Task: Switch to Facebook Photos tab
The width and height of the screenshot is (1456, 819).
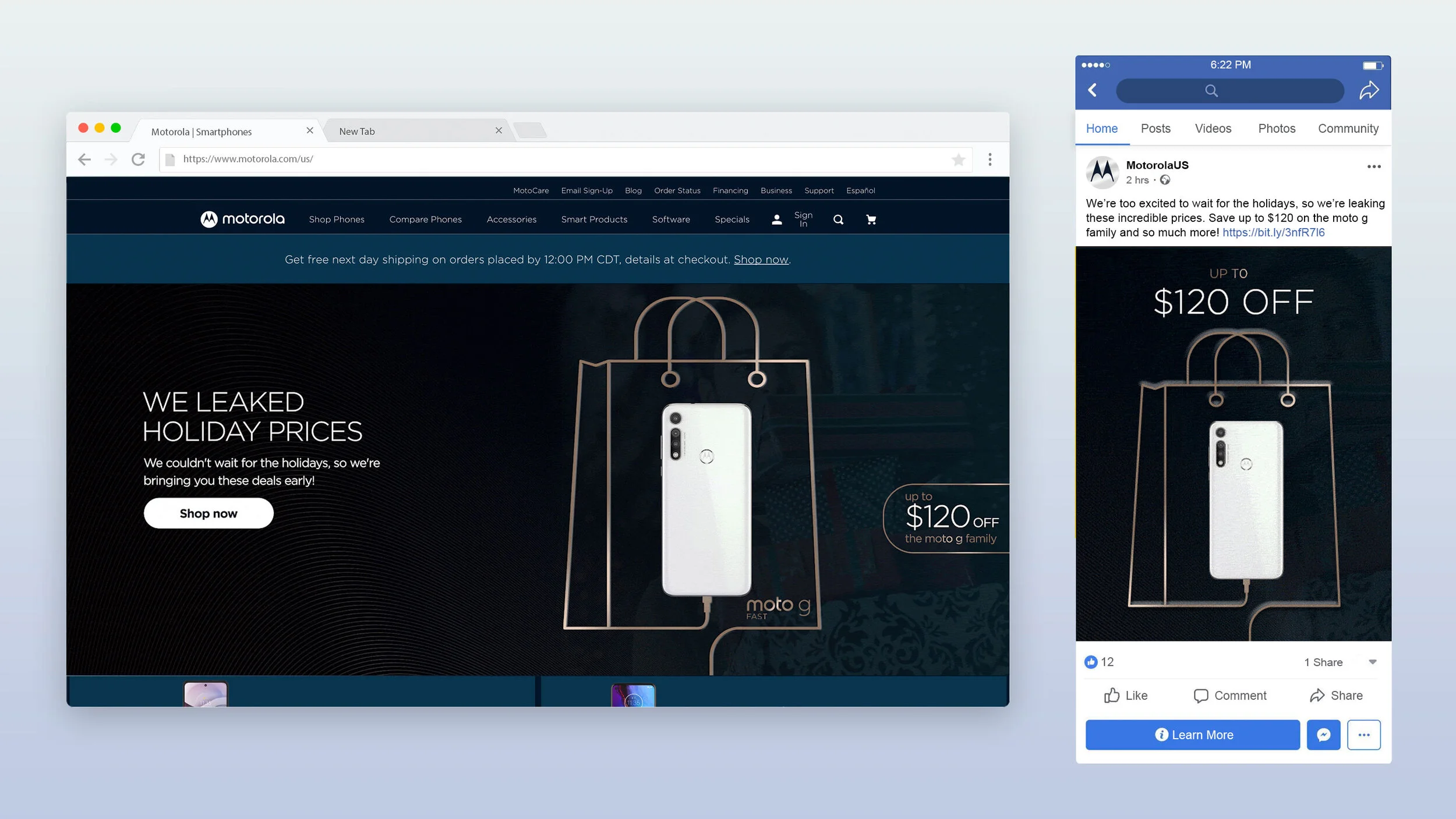Action: [1276, 129]
